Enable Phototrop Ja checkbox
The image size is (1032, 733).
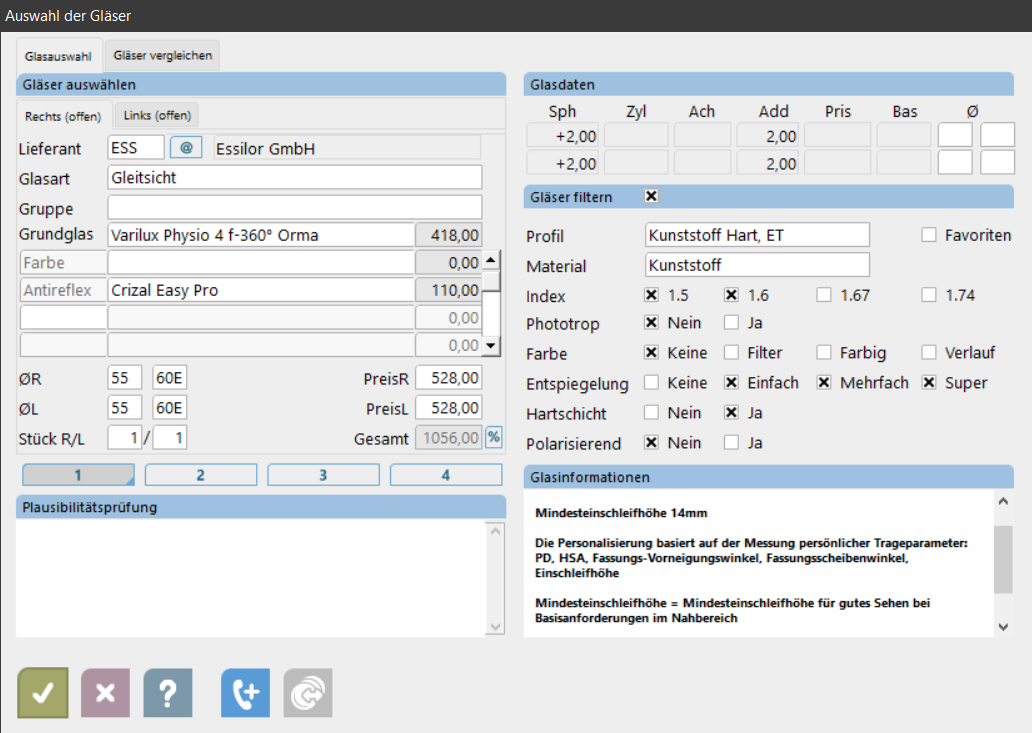tap(731, 323)
